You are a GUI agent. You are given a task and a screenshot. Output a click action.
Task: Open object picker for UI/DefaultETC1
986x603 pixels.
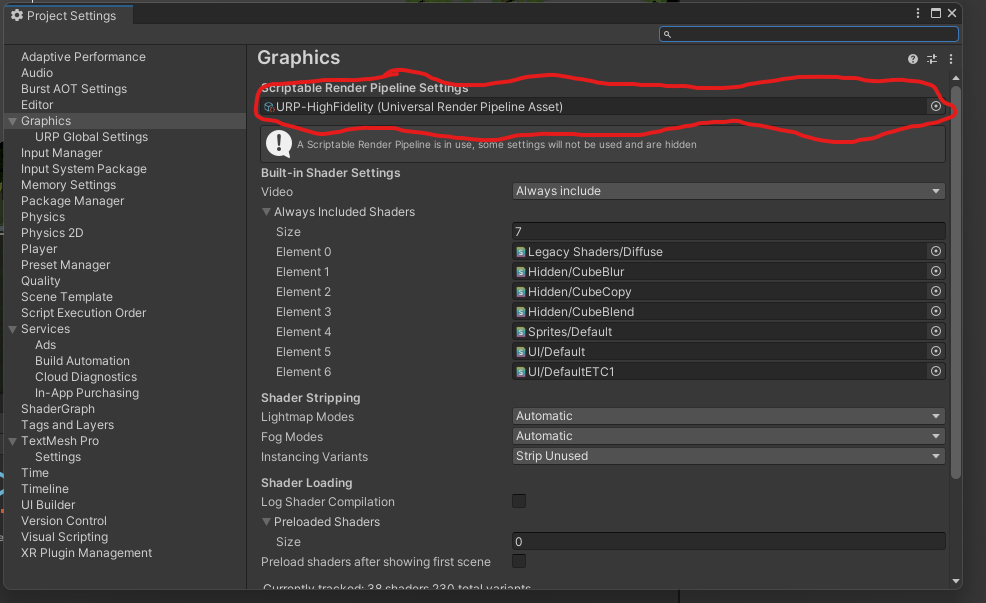(x=935, y=371)
